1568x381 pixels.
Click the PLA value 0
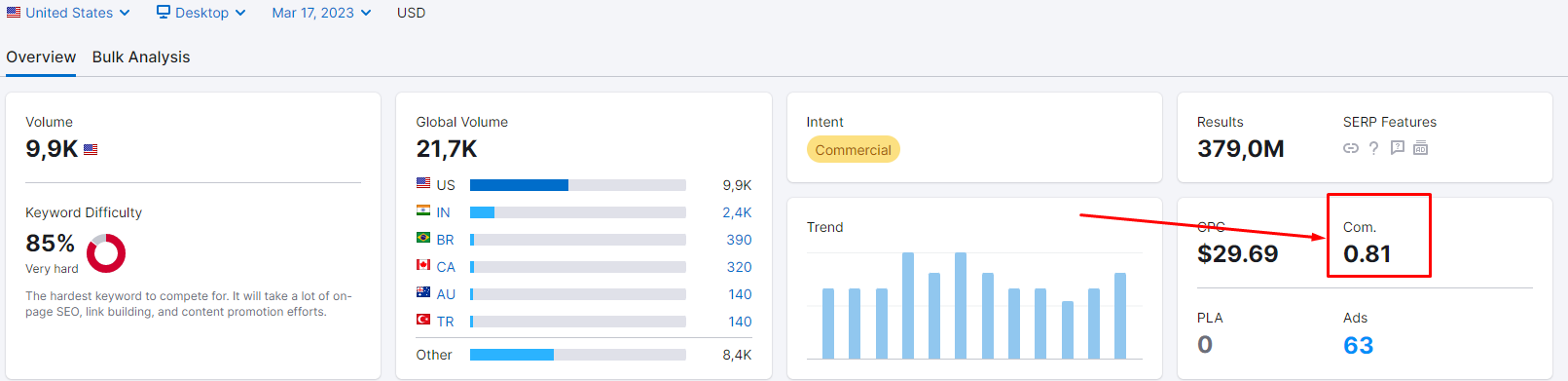coord(1205,345)
